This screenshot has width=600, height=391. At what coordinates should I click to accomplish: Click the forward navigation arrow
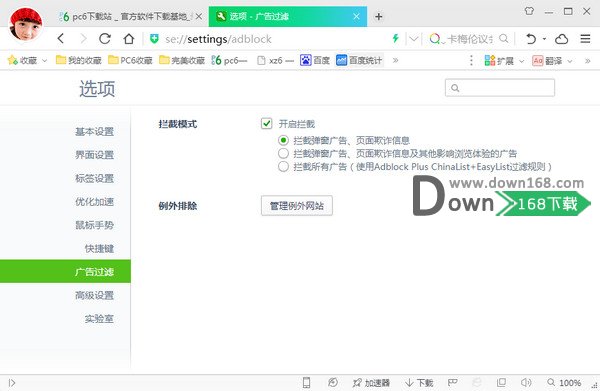coord(83,39)
